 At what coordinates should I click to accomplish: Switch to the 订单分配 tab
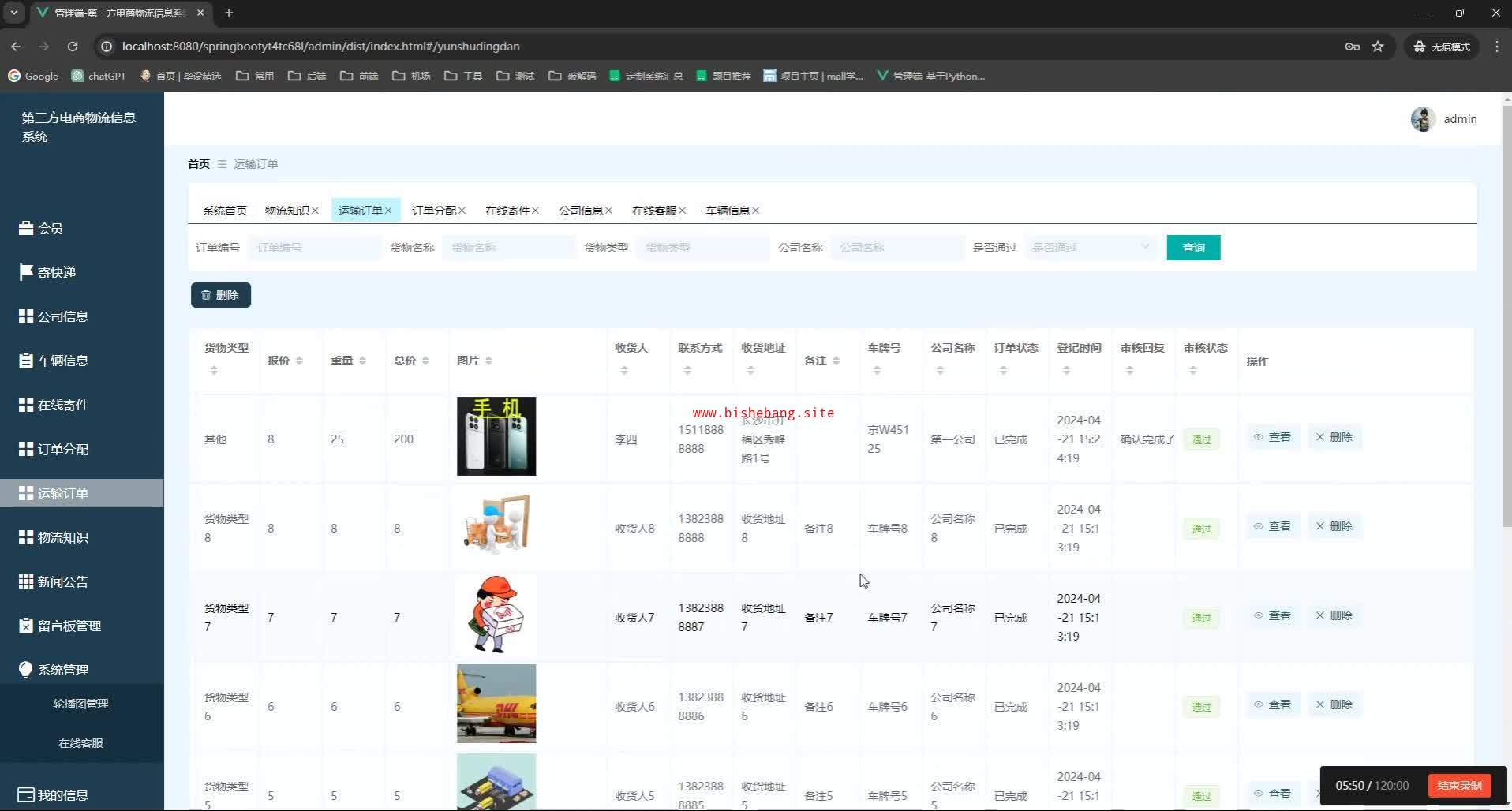pyautogui.click(x=433, y=211)
